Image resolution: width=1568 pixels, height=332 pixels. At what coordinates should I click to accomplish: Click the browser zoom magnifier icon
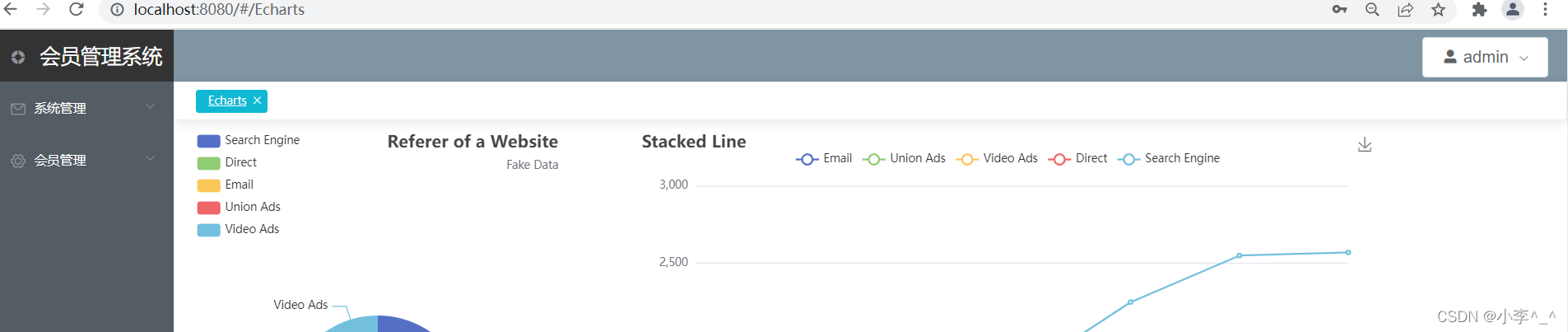tap(1372, 10)
